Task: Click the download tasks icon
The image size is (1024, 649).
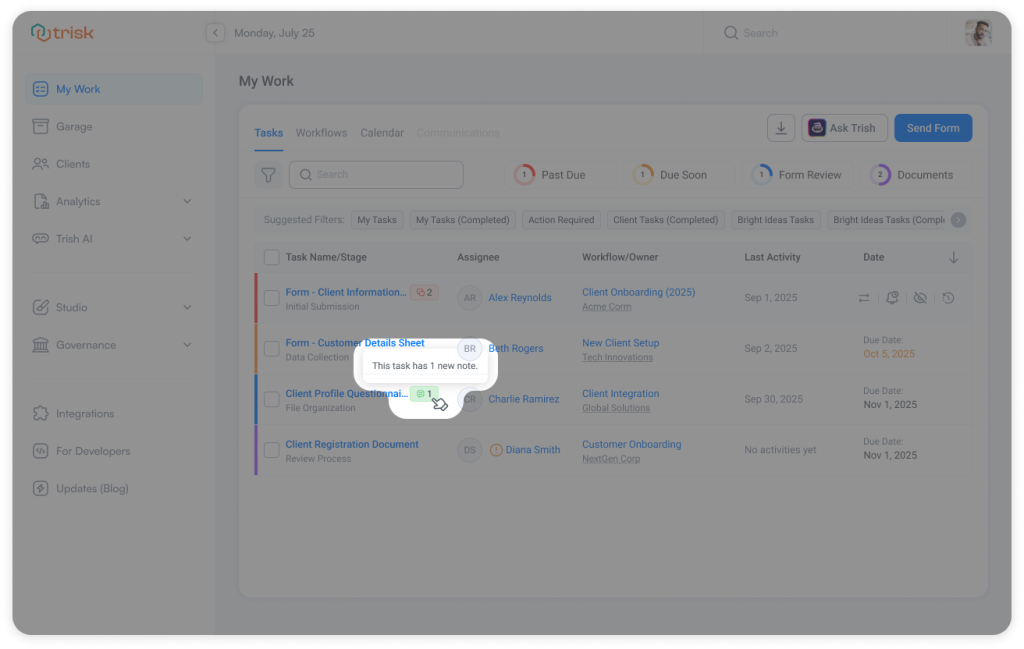Action: pos(781,127)
